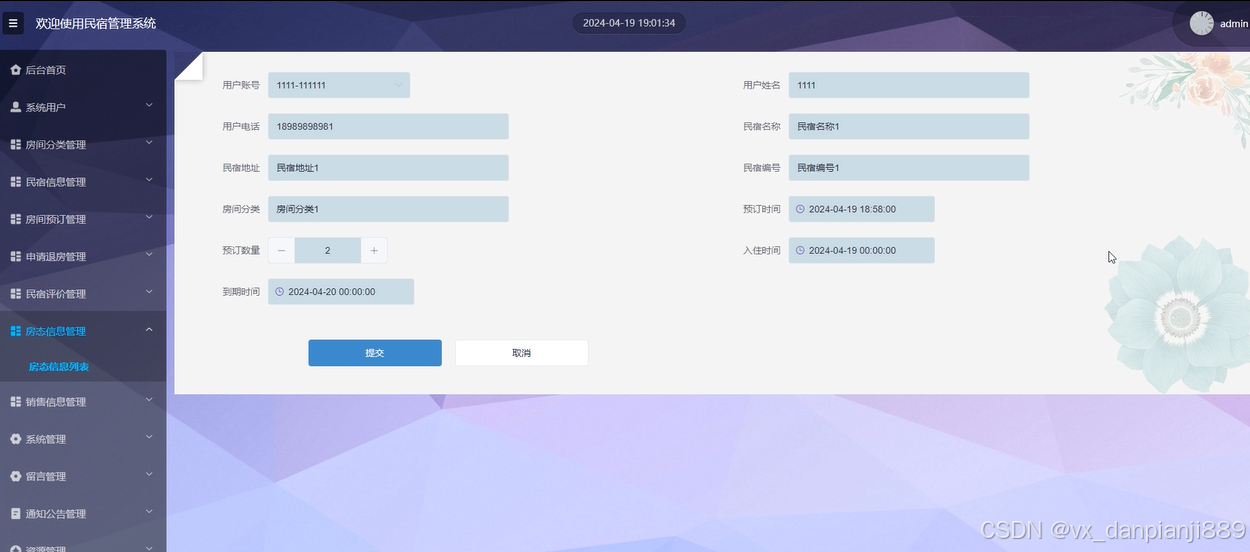Click the home icon beside 后台首页

(15, 70)
